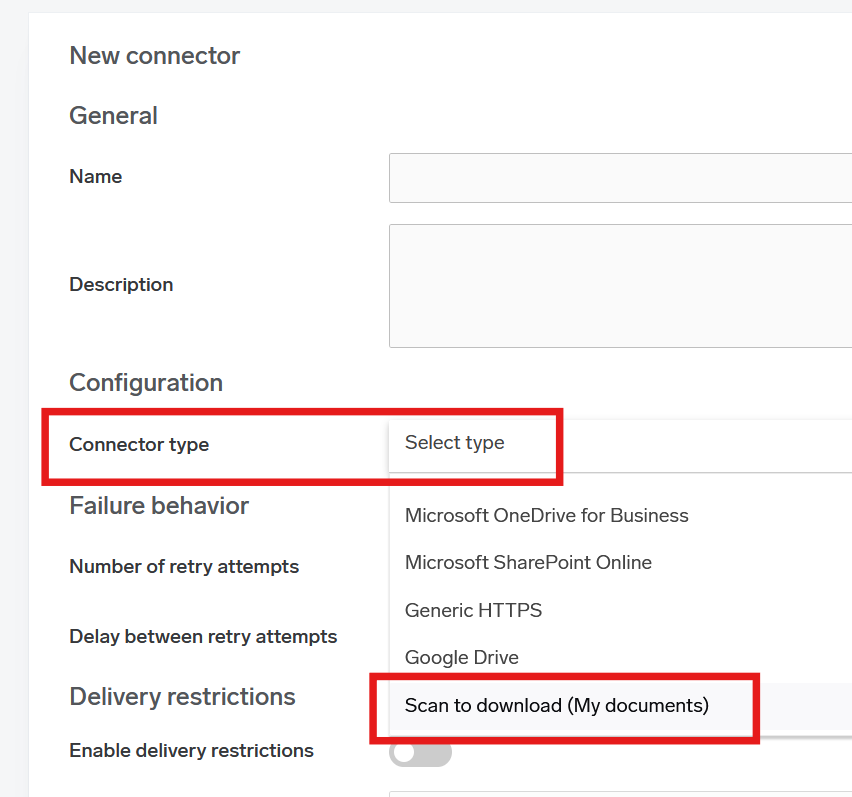Toggle the Enable delivery restrictions switch
The height and width of the screenshot is (797, 852).
tap(421, 752)
